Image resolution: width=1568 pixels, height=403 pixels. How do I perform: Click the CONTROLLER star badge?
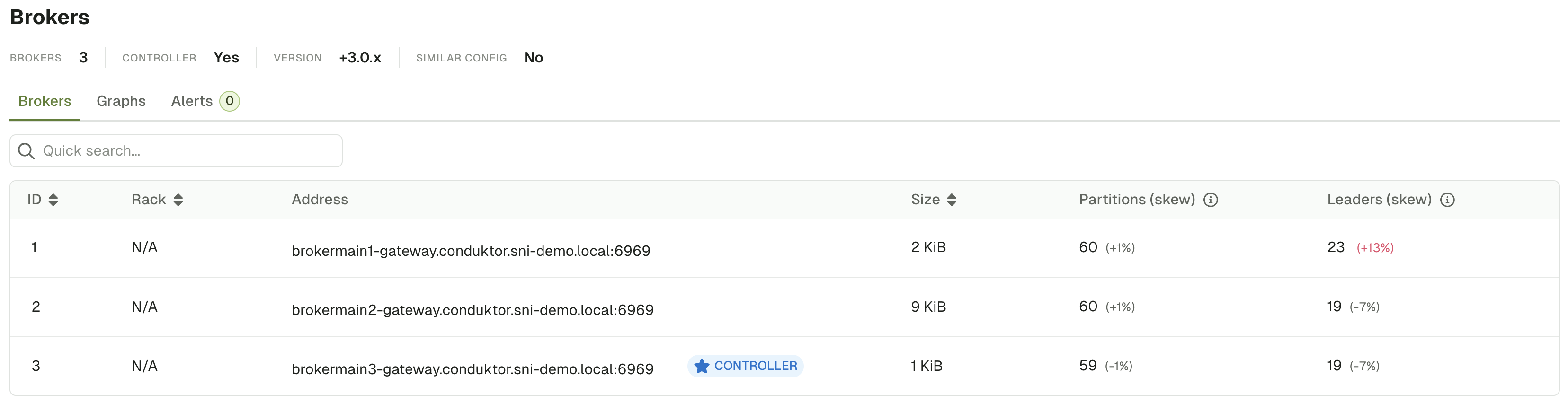(745, 366)
